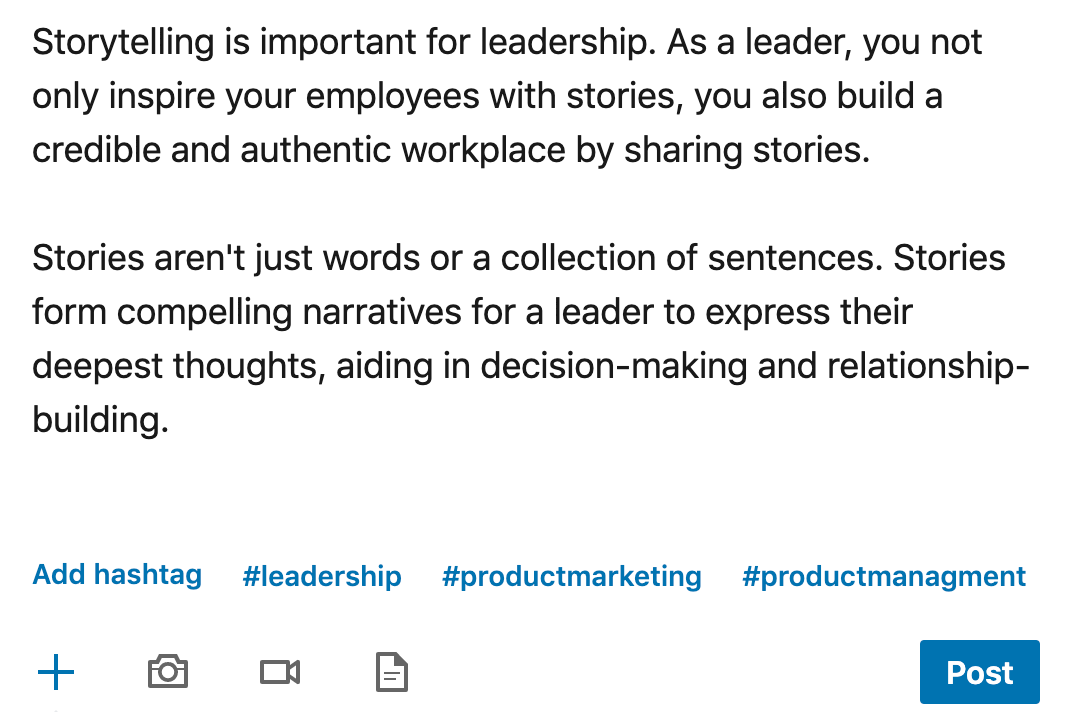The image size is (1072, 712).
Task: Select the #productmarketing hashtag suggestion
Action: coord(571,577)
